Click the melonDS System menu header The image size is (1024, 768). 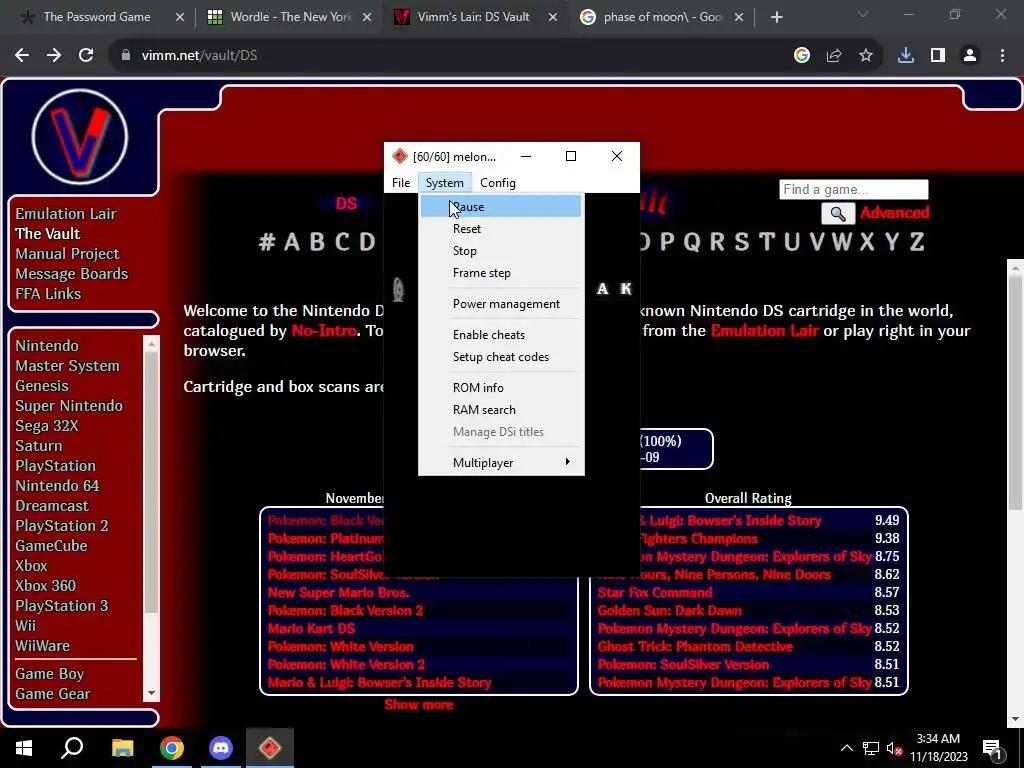(x=445, y=183)
